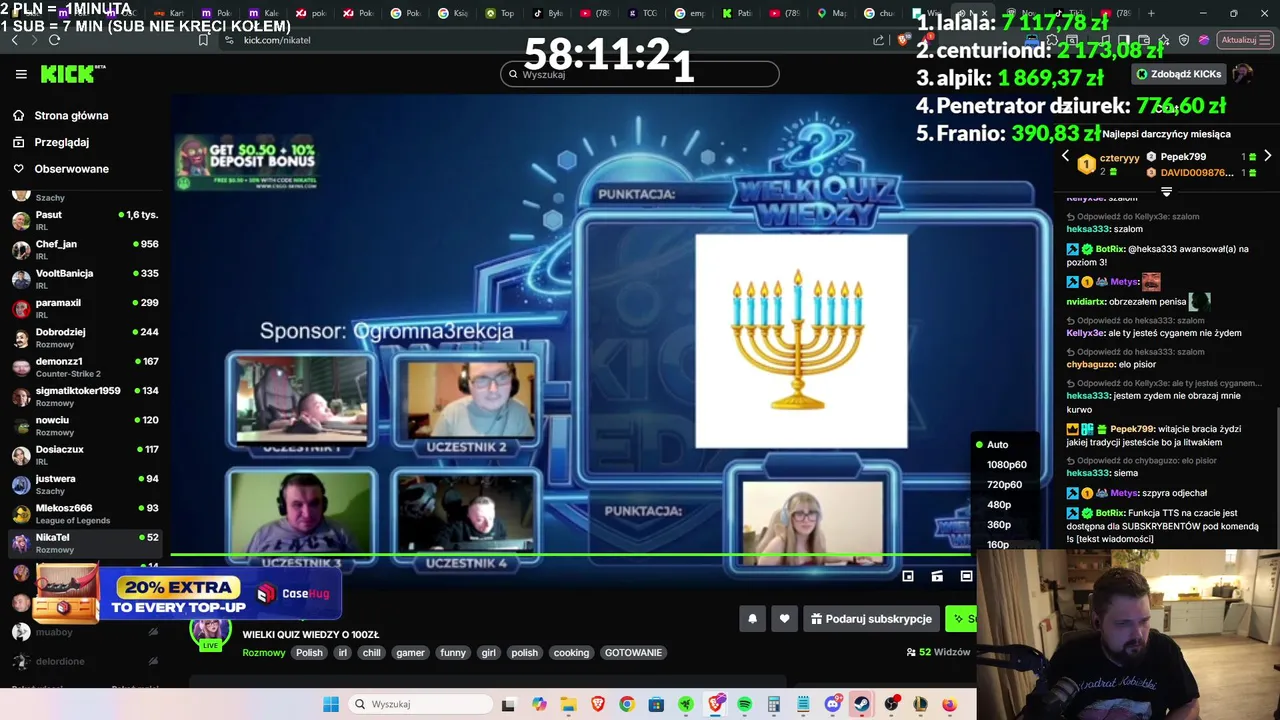The height and width of the screenshot is (720, 1280).
Task: Open the nowciu channel
Action: [84, 425]
